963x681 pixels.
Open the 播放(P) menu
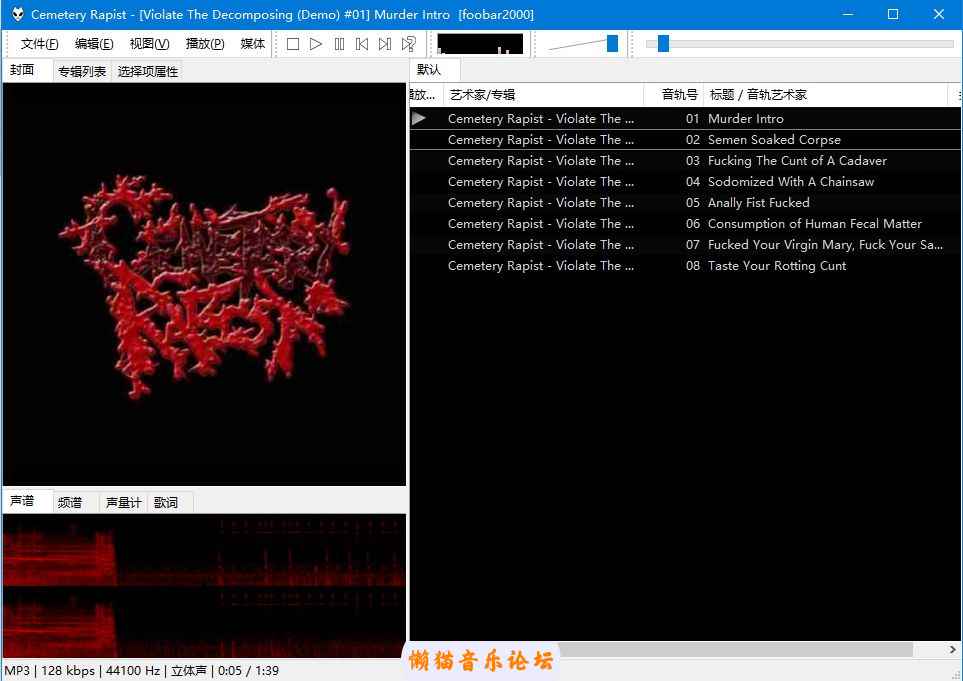tap(205, 44)
